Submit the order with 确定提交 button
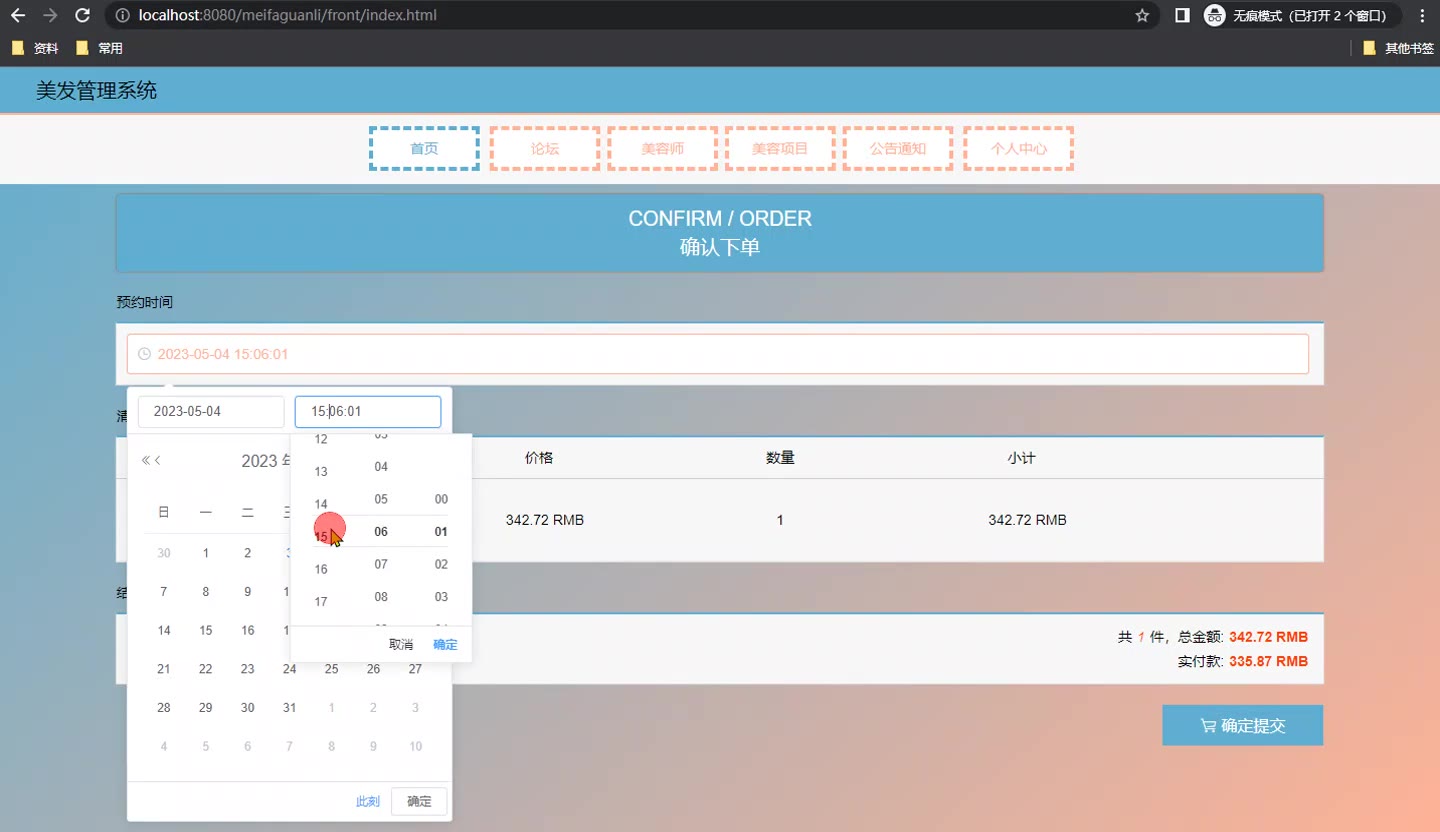1440x832 pixels. pos(1242,726)
